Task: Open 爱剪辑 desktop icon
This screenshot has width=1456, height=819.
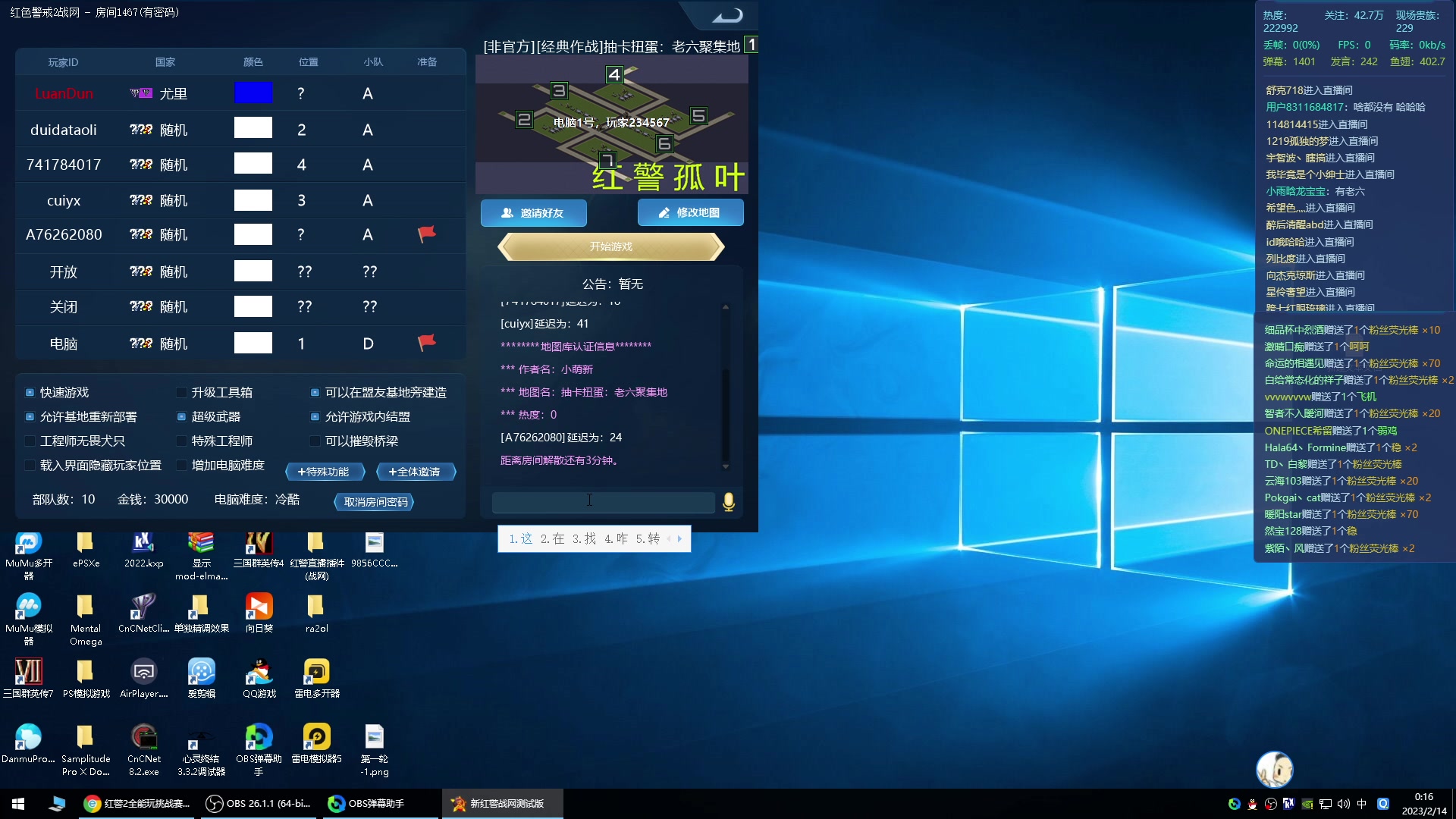Action: (201, 679)
